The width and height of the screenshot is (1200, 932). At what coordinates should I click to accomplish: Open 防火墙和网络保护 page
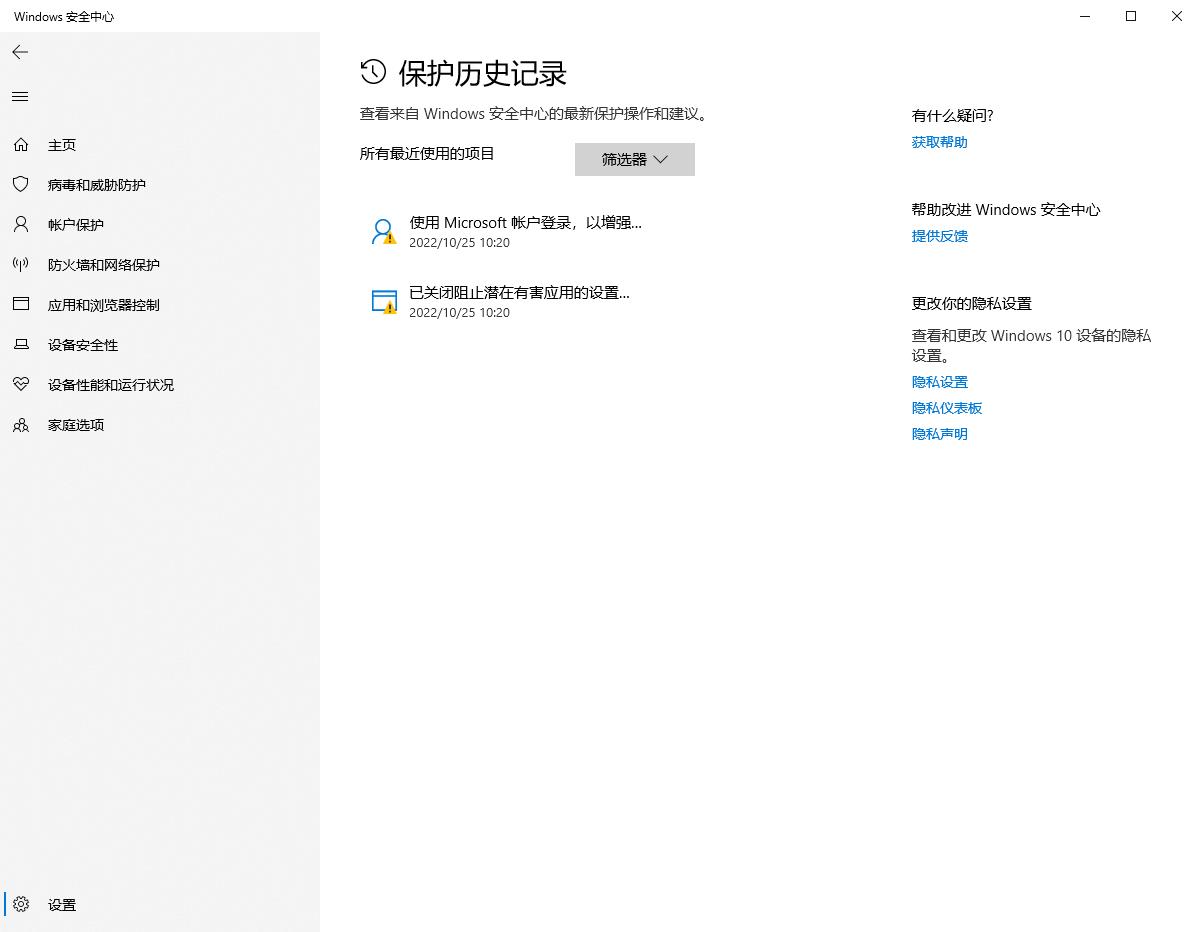click(104, 265)
